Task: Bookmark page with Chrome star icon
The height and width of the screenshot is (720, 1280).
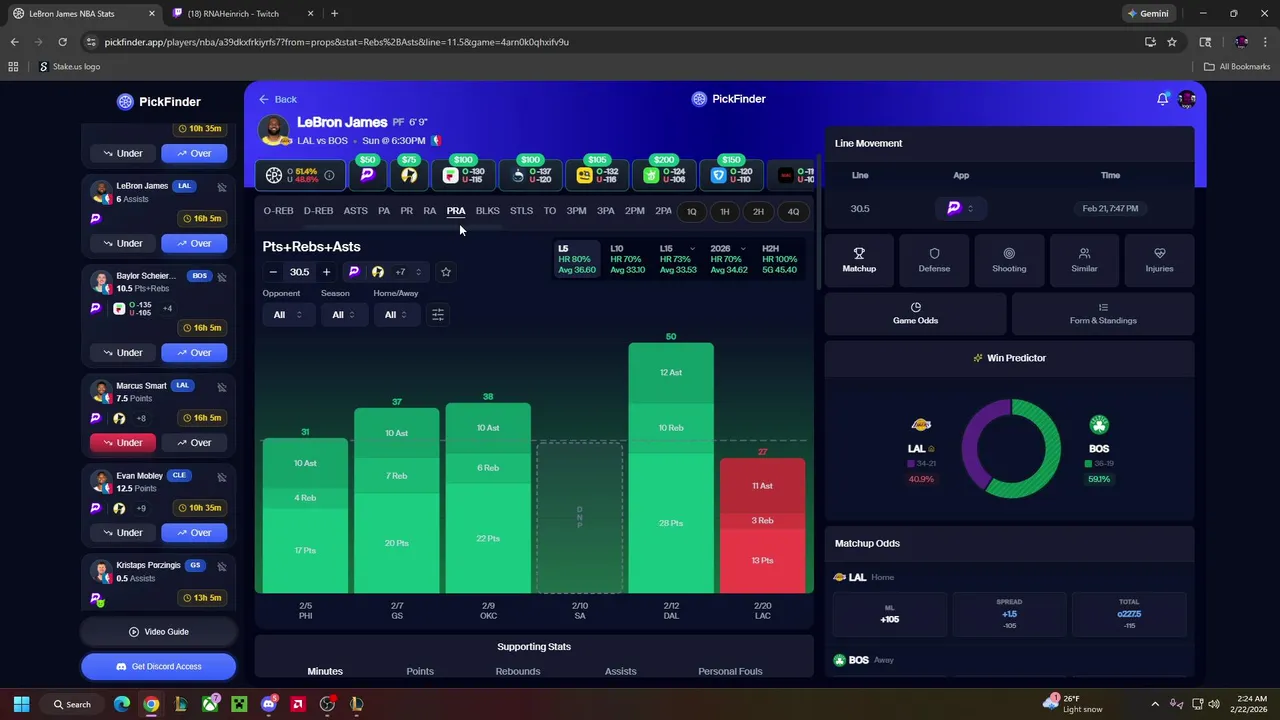Action: (x=1172, y=42)
